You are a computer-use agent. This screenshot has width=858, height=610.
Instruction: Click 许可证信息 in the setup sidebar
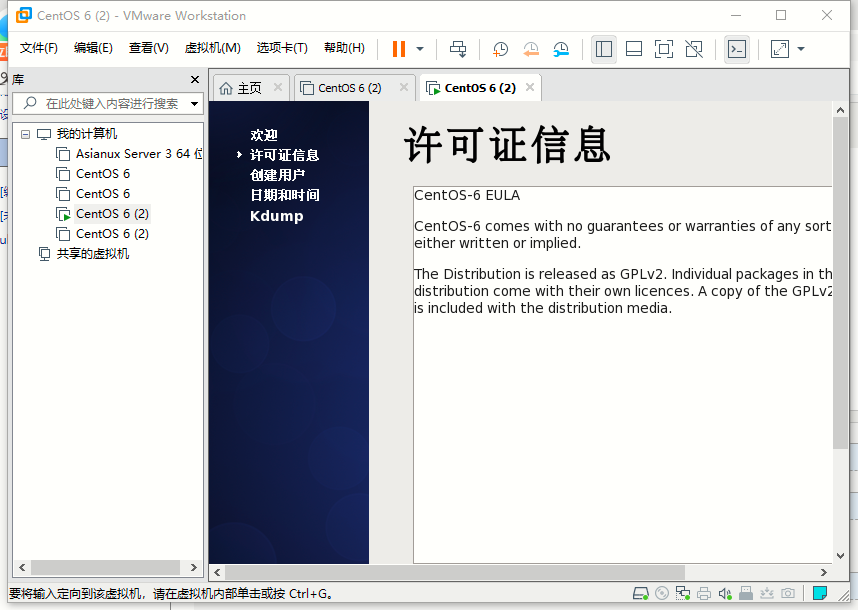pos(285,155)
